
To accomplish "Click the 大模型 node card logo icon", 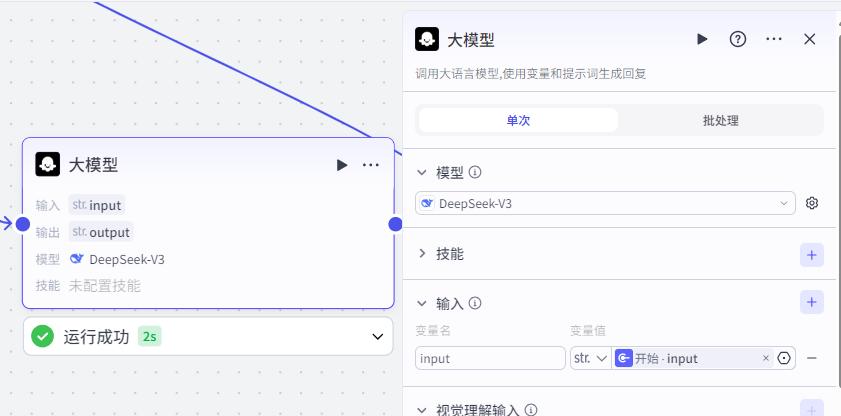I will (48, 164).
